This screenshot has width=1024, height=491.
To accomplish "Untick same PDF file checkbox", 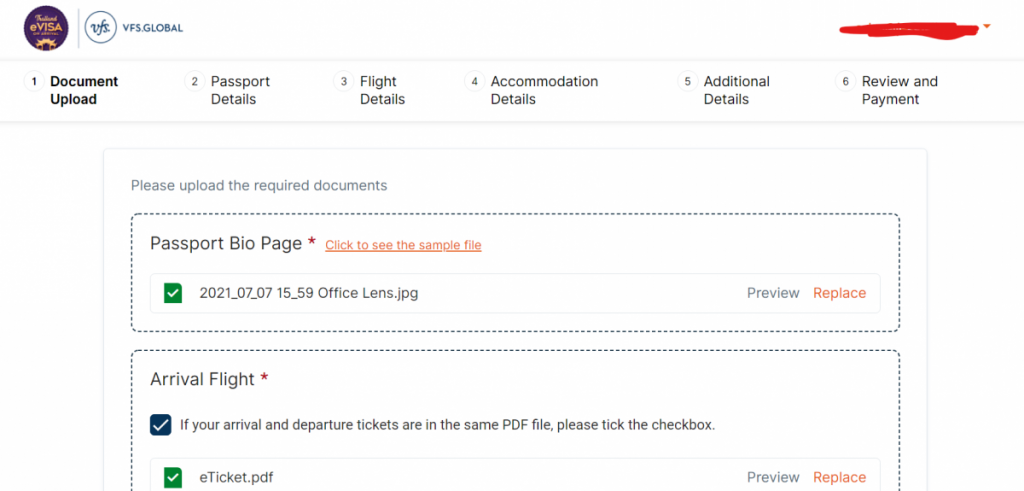I will tap(161, 425).
